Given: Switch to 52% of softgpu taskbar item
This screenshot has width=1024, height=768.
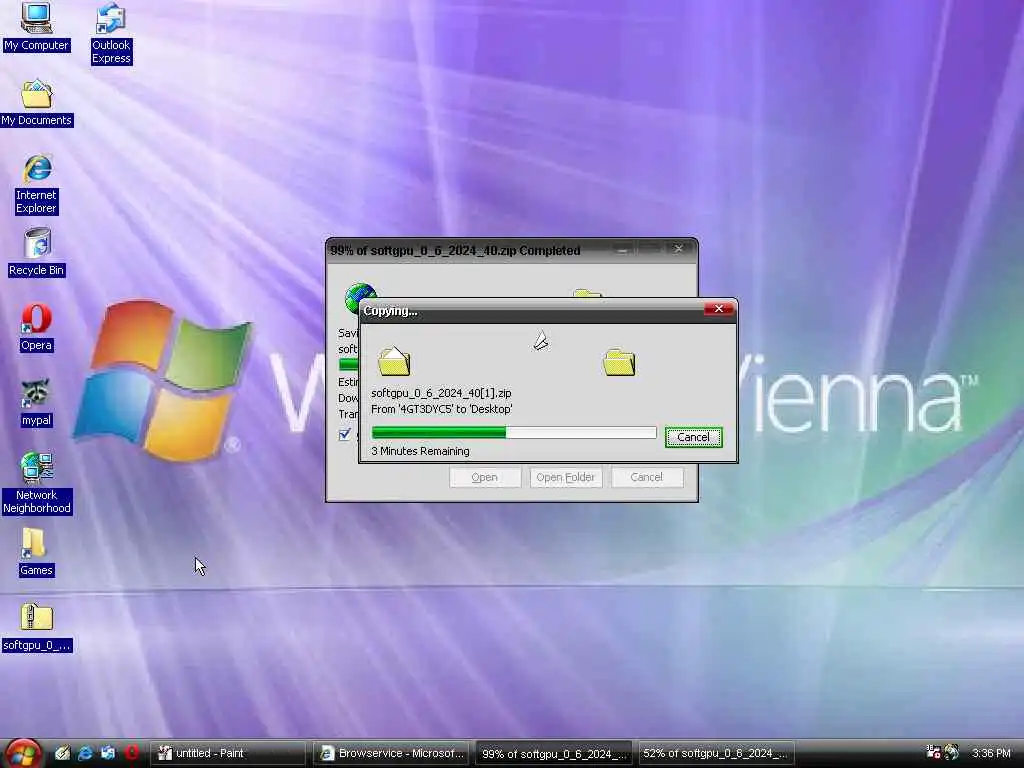Looking at the screenshot, I should click(715, 753).
